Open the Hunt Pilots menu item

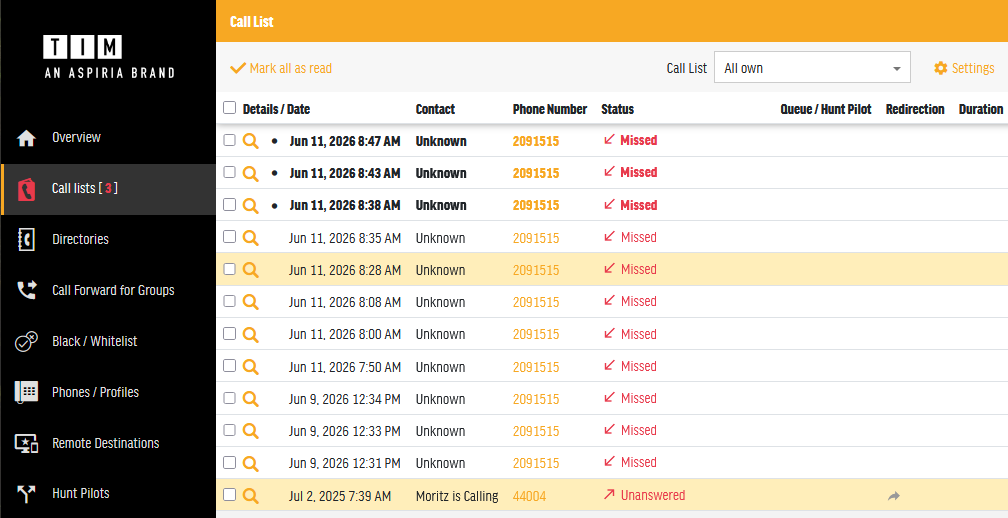(x=108, y=494)
